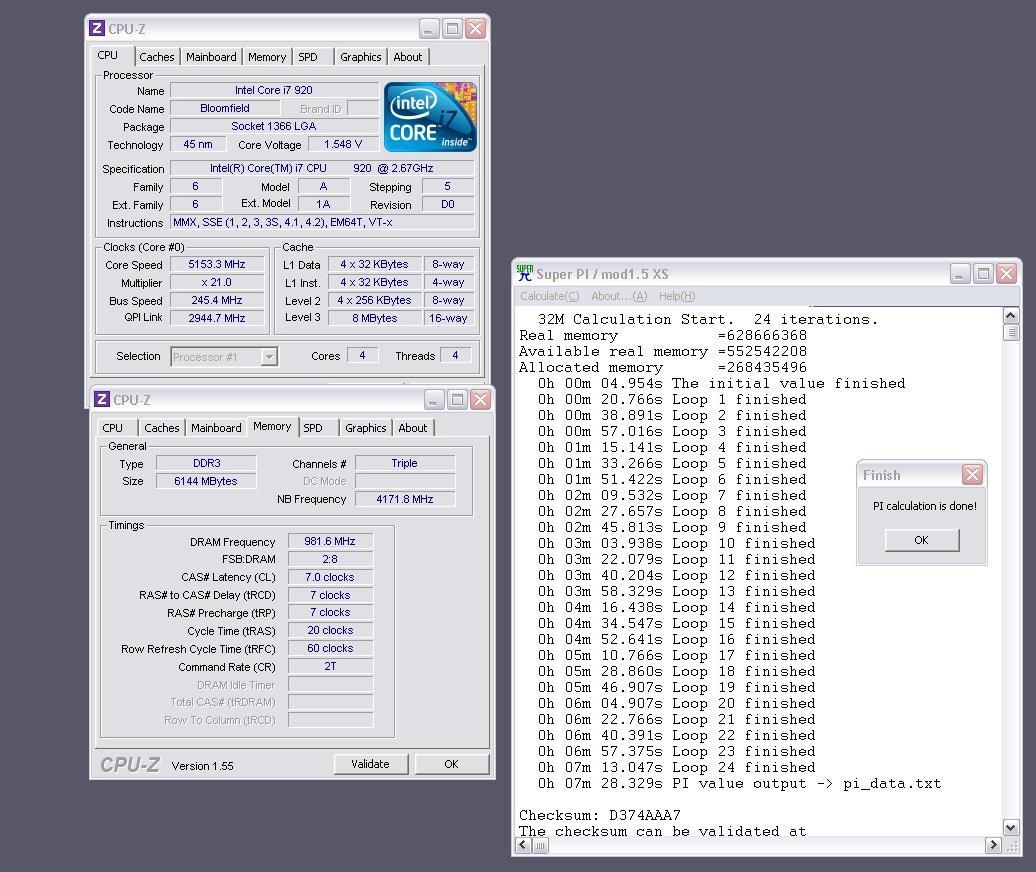Image resolution: width=1036 pixels, height=872 pixels.
Task: Open the Help menu in Super PI
Action: click(x=677, y=296)
